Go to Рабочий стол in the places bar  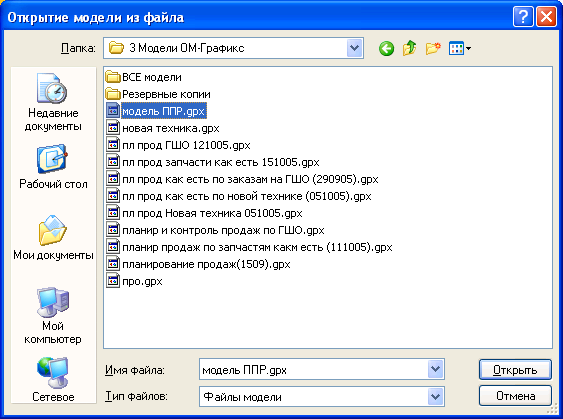tap(53, 167)
